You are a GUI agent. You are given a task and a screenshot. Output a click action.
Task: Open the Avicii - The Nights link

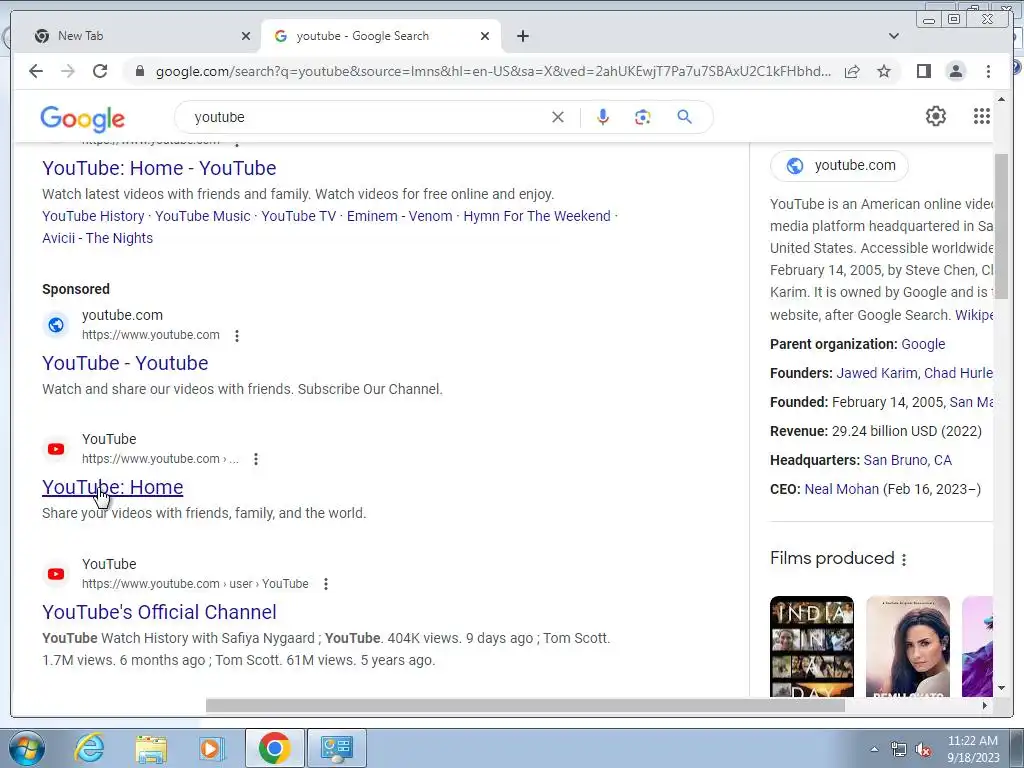97,238
